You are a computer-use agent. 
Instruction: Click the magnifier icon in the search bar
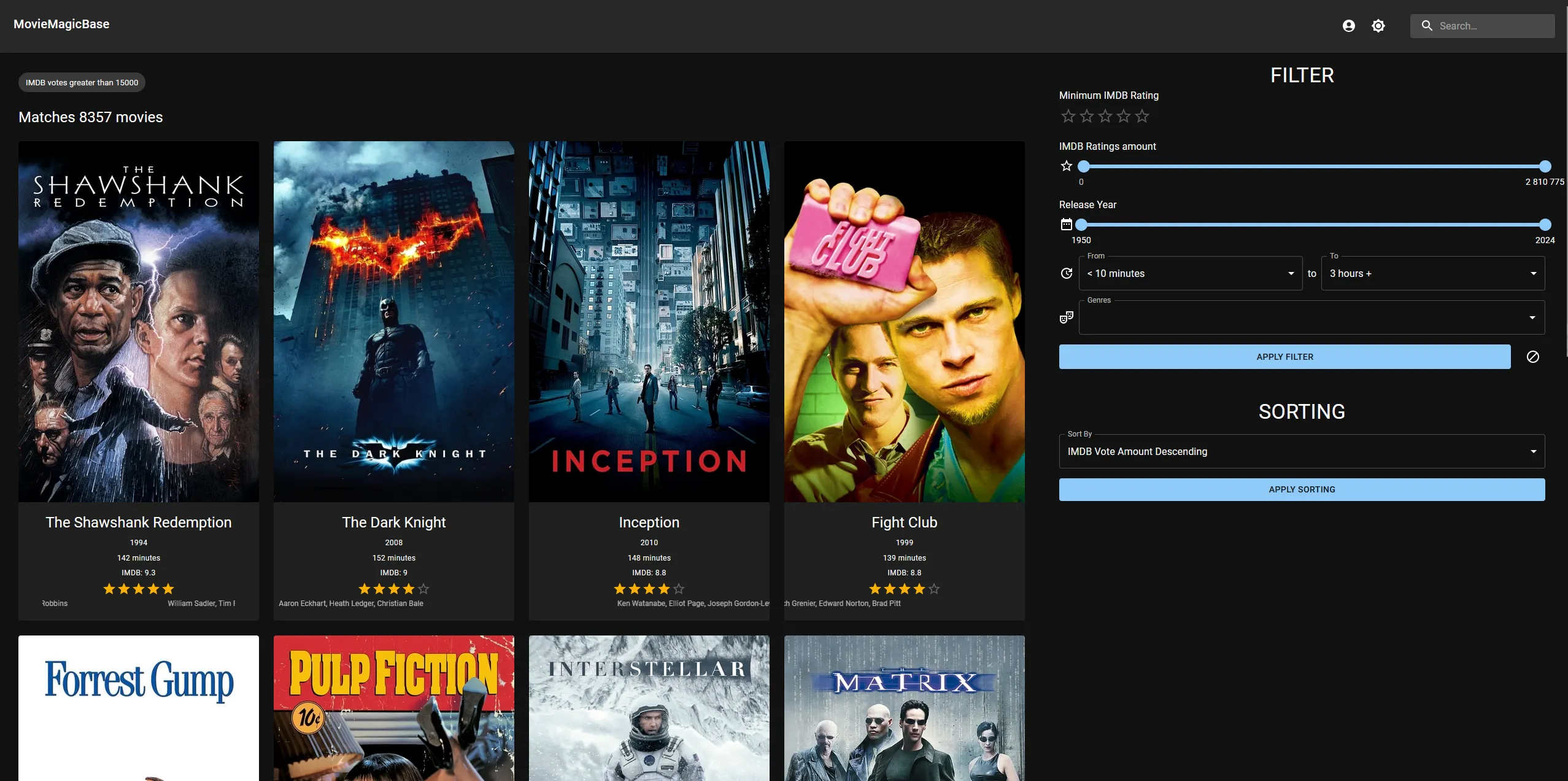(1427, 25)
